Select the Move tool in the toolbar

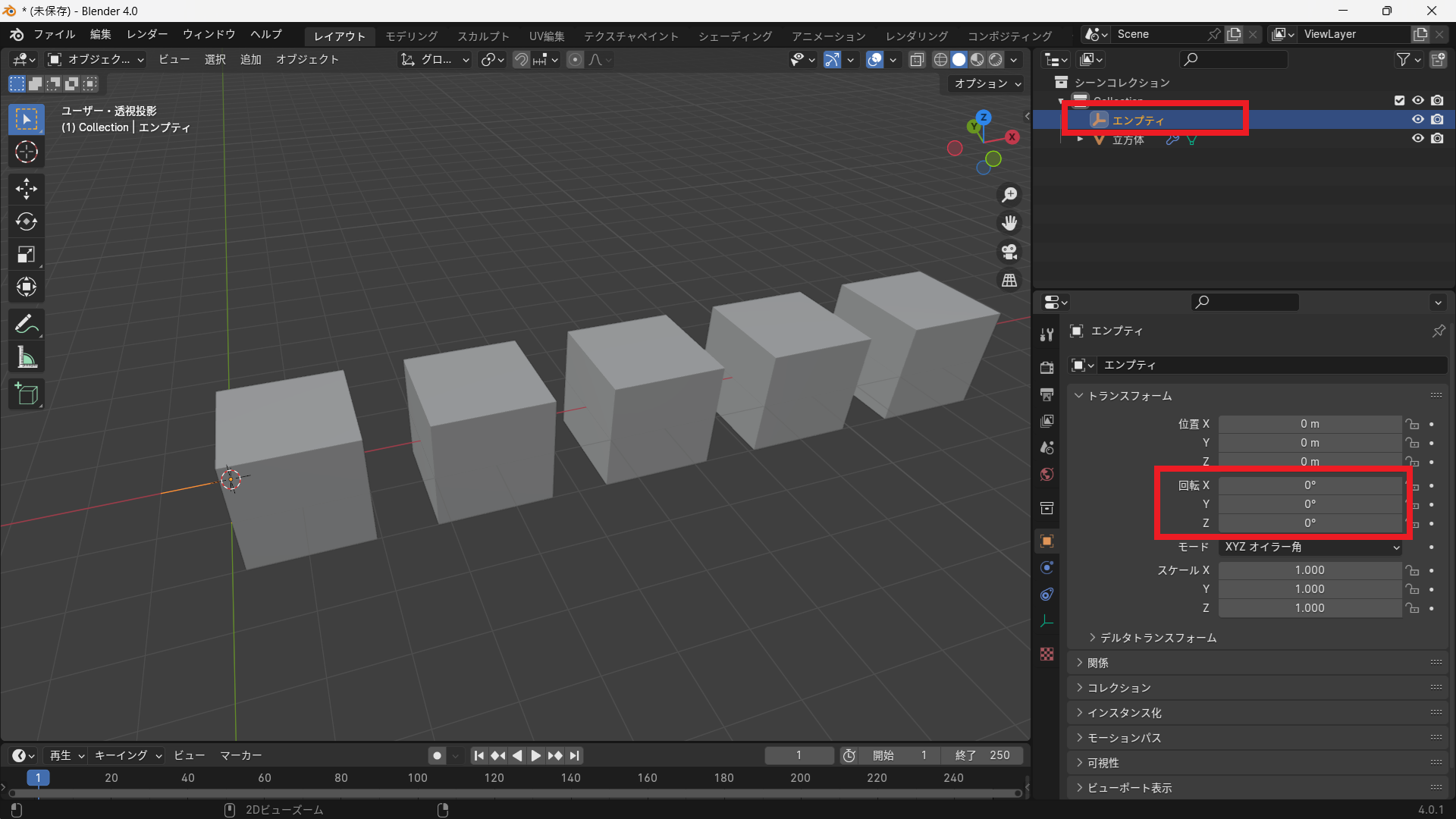point(27,188)
